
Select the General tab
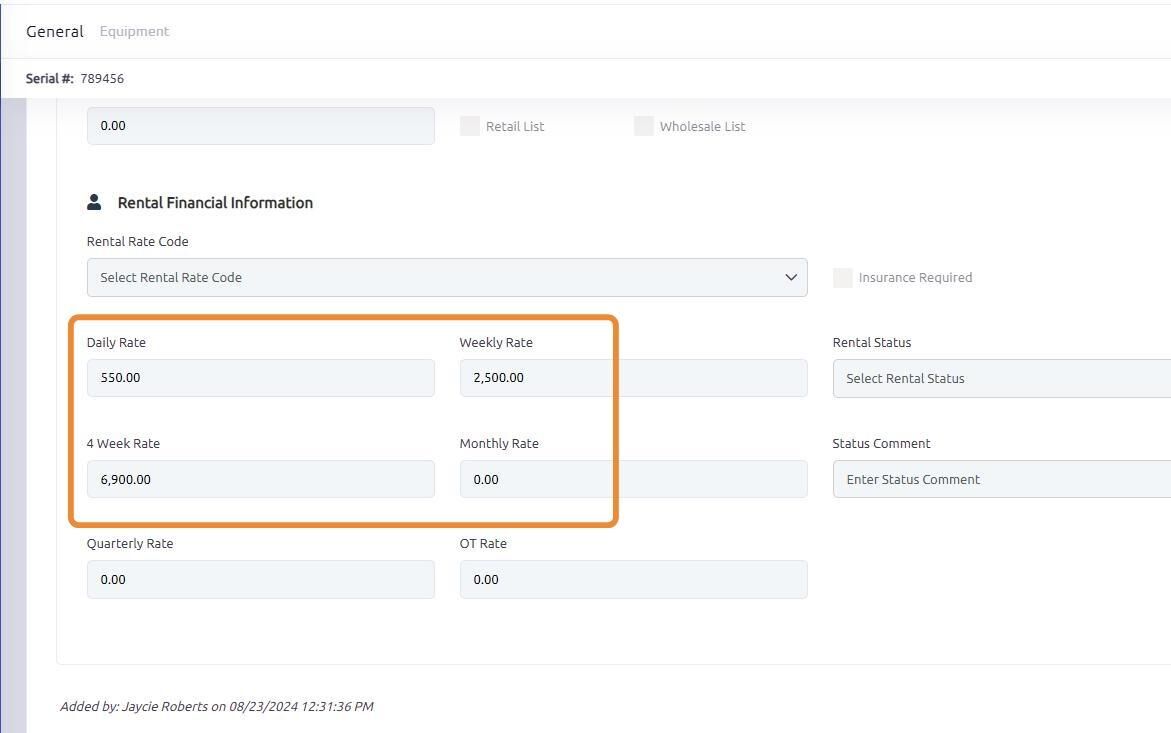[55, 31]
